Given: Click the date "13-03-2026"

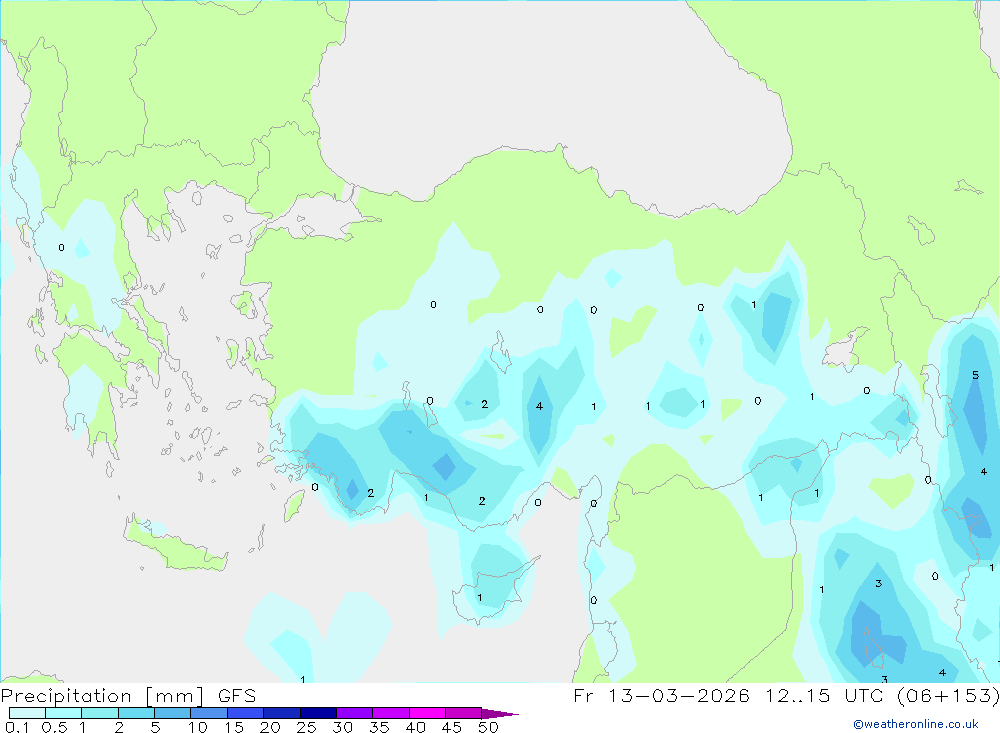Looking at the screenshot, I should (x=679, y=695).
